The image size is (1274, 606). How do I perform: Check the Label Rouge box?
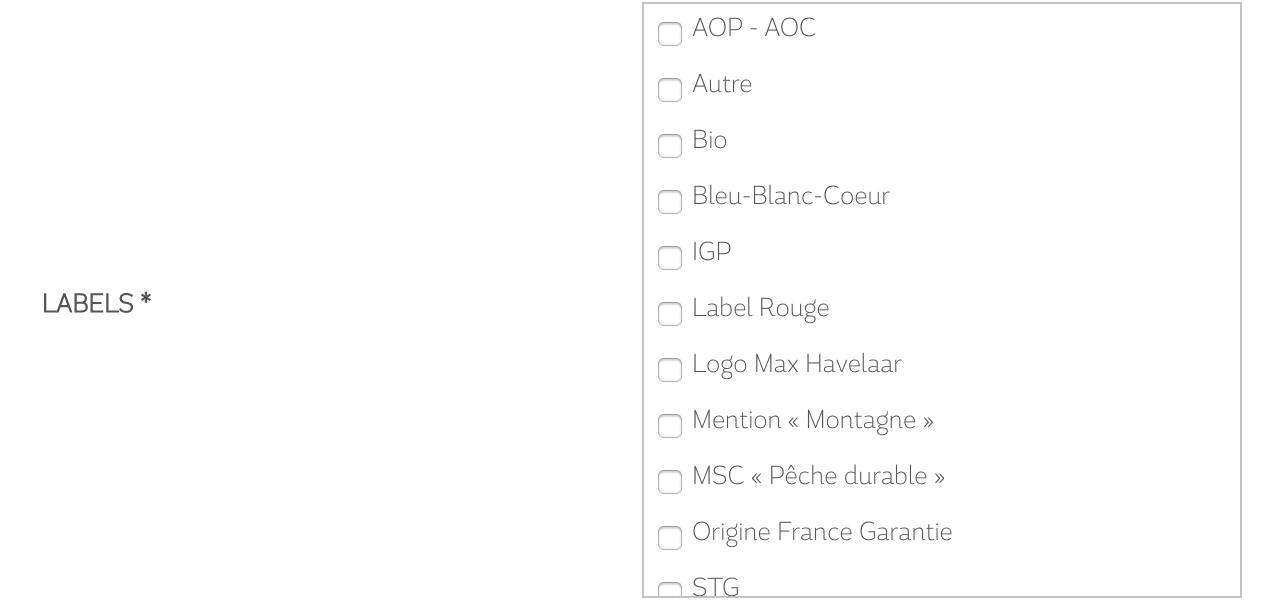[x=669, y=314]
